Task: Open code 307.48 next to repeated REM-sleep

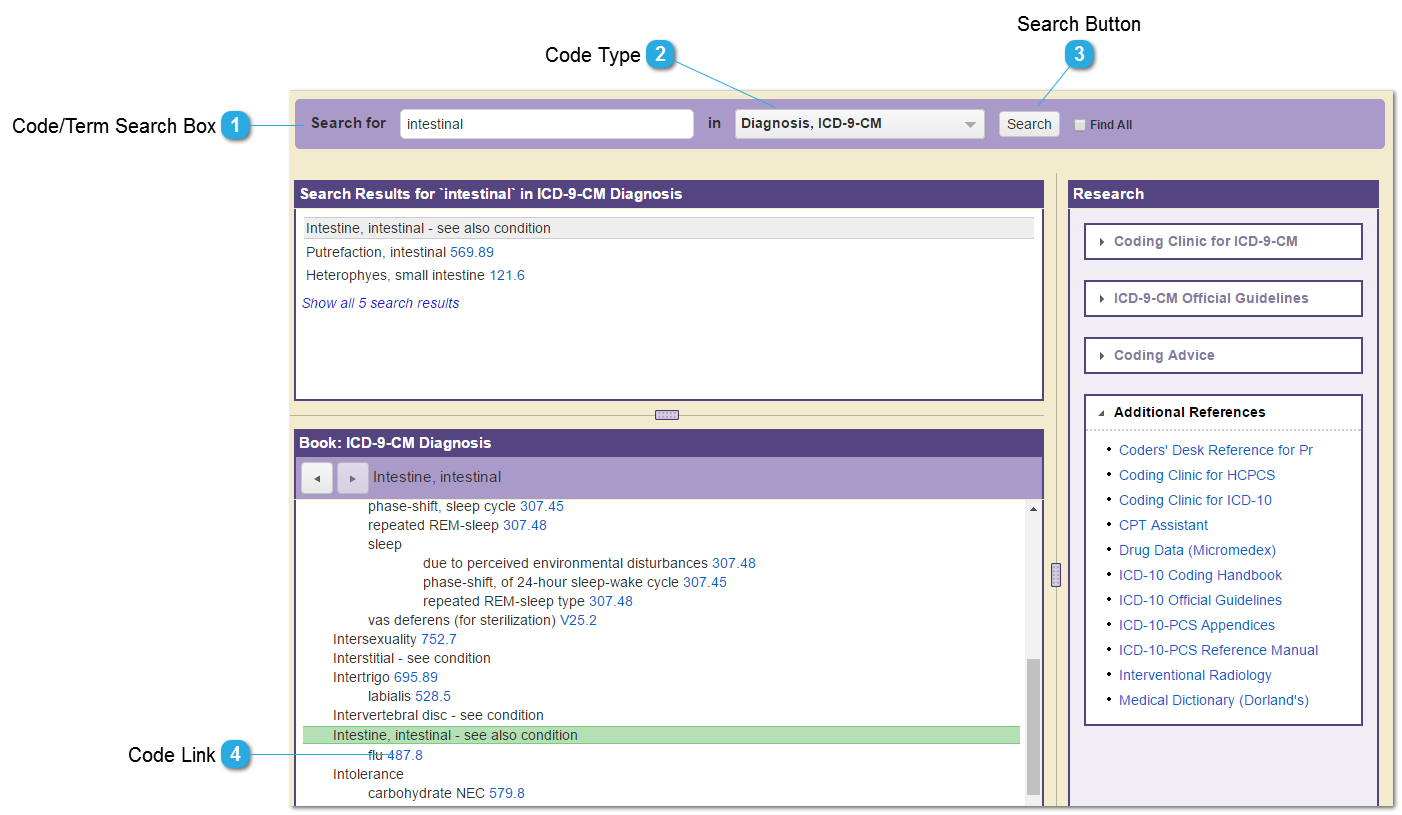Action: pyautogui.click(x=525, y=525)
